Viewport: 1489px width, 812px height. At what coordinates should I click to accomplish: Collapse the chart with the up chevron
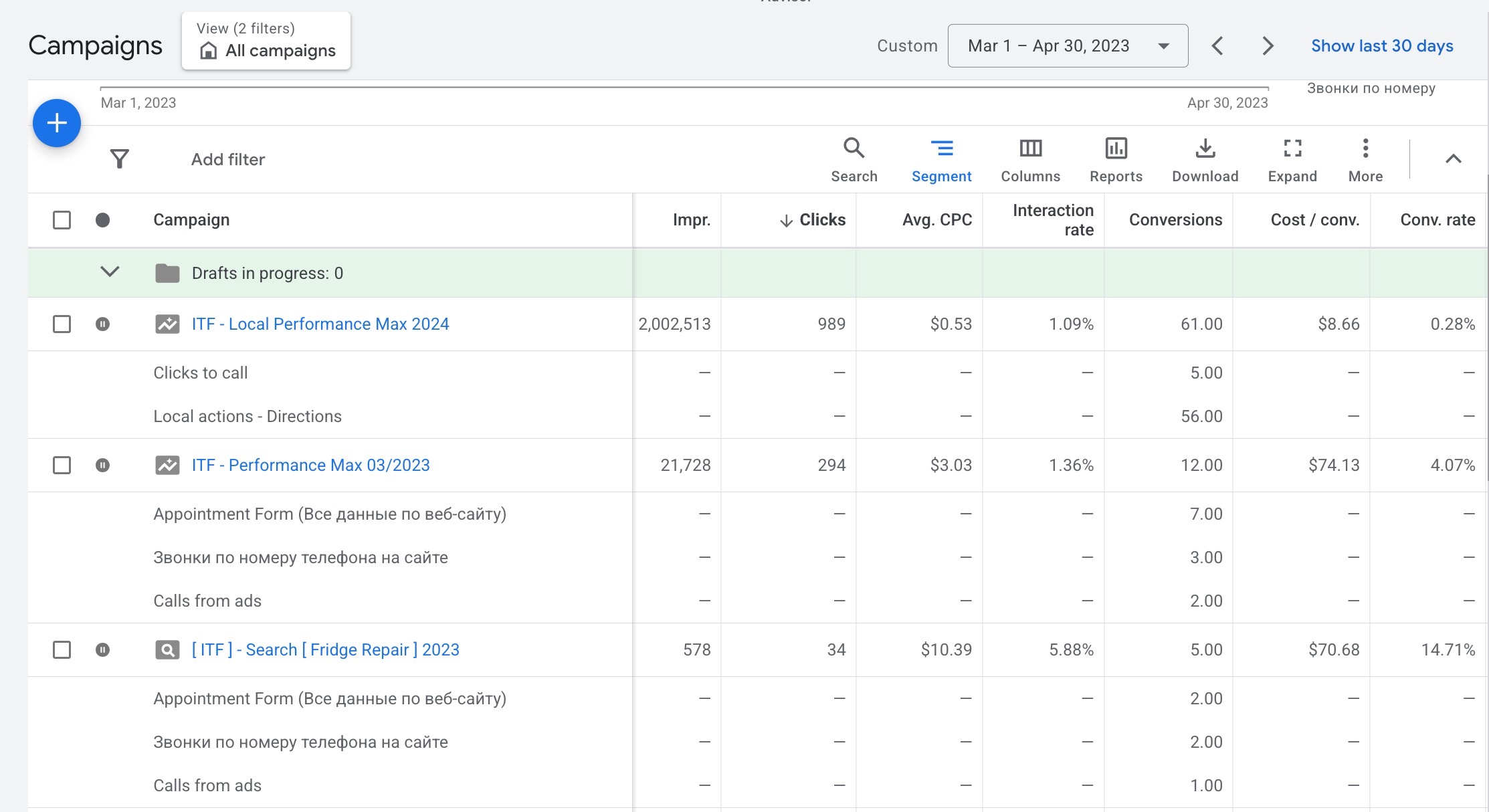pos(1453,159)
